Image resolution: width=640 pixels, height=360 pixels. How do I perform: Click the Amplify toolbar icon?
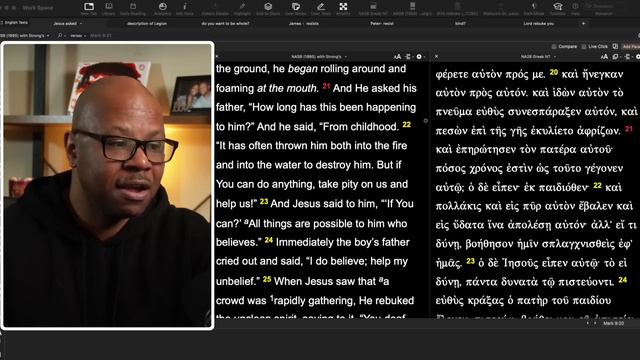coord(343,8)
